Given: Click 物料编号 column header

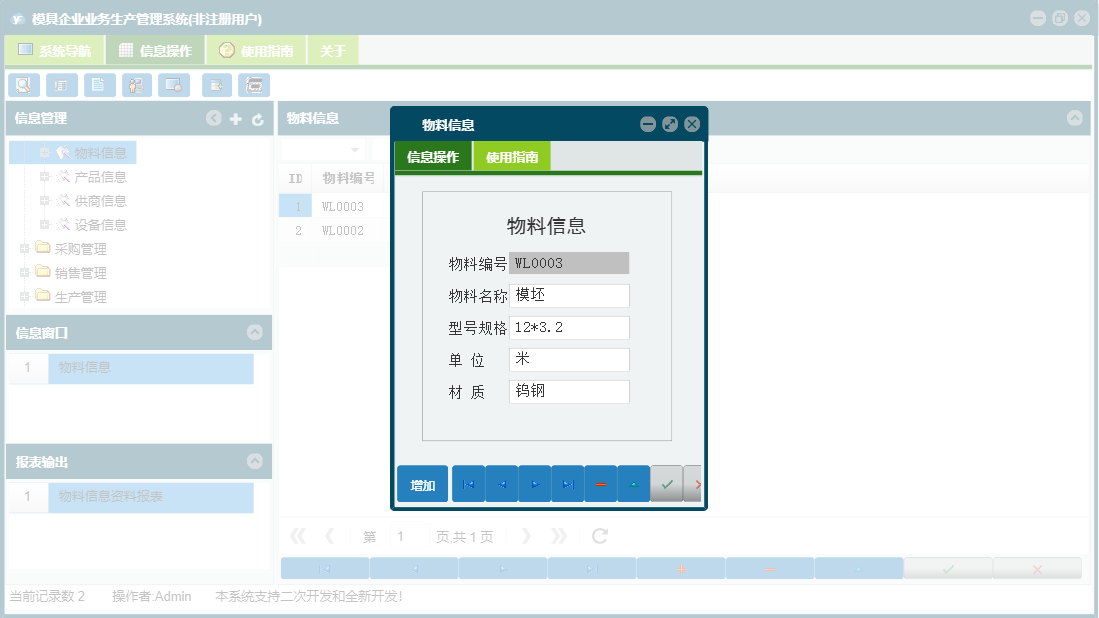Looking at the screenshot, I should (x=348, y=178).
